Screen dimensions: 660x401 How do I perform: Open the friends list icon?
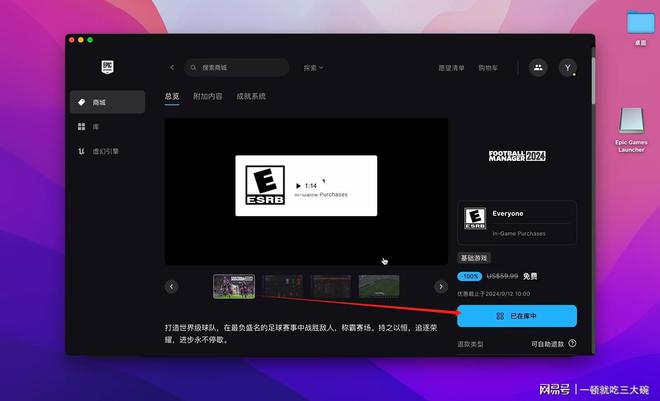538,67
